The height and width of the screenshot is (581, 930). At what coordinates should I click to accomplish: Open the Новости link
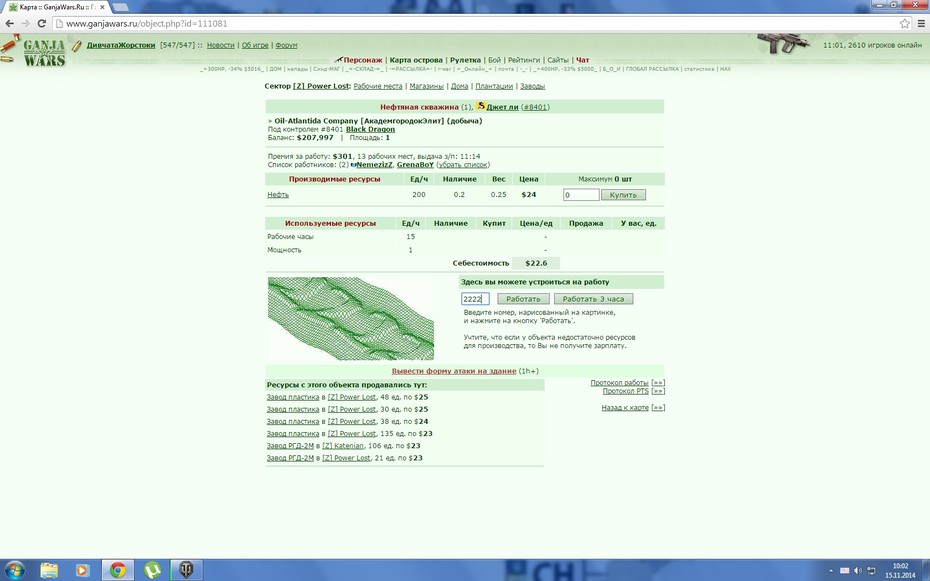pyautogui.click(x=221, y=45)
